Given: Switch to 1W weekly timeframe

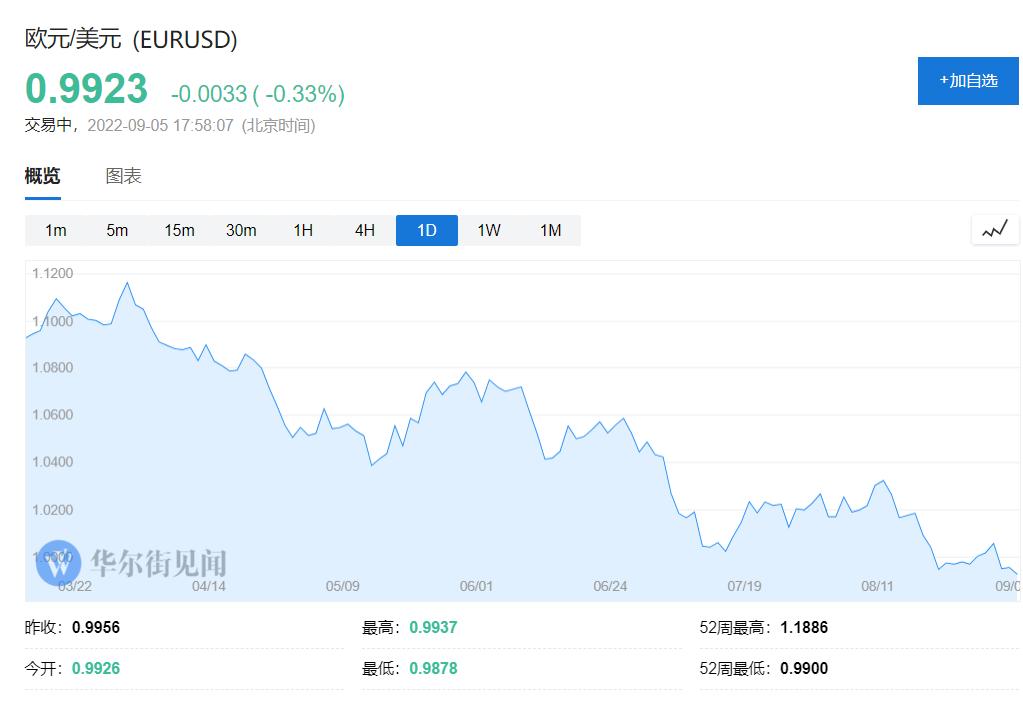Looking at the screenshot, I should pyautogui.click(x=489, y=230).
